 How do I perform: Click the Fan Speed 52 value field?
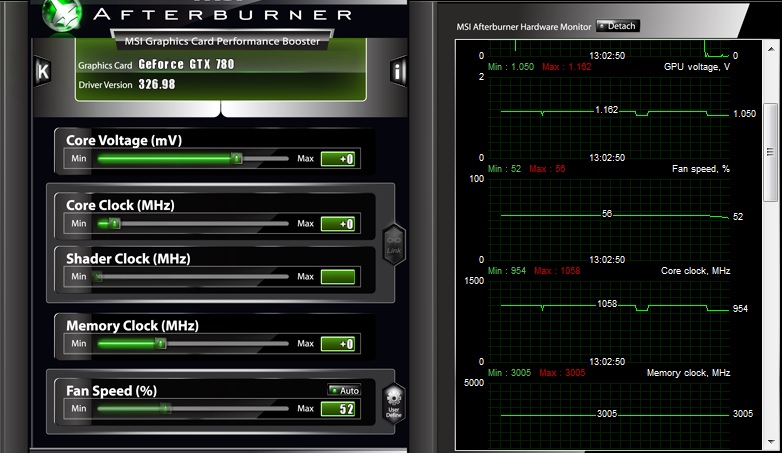click(x=338, y=409)
